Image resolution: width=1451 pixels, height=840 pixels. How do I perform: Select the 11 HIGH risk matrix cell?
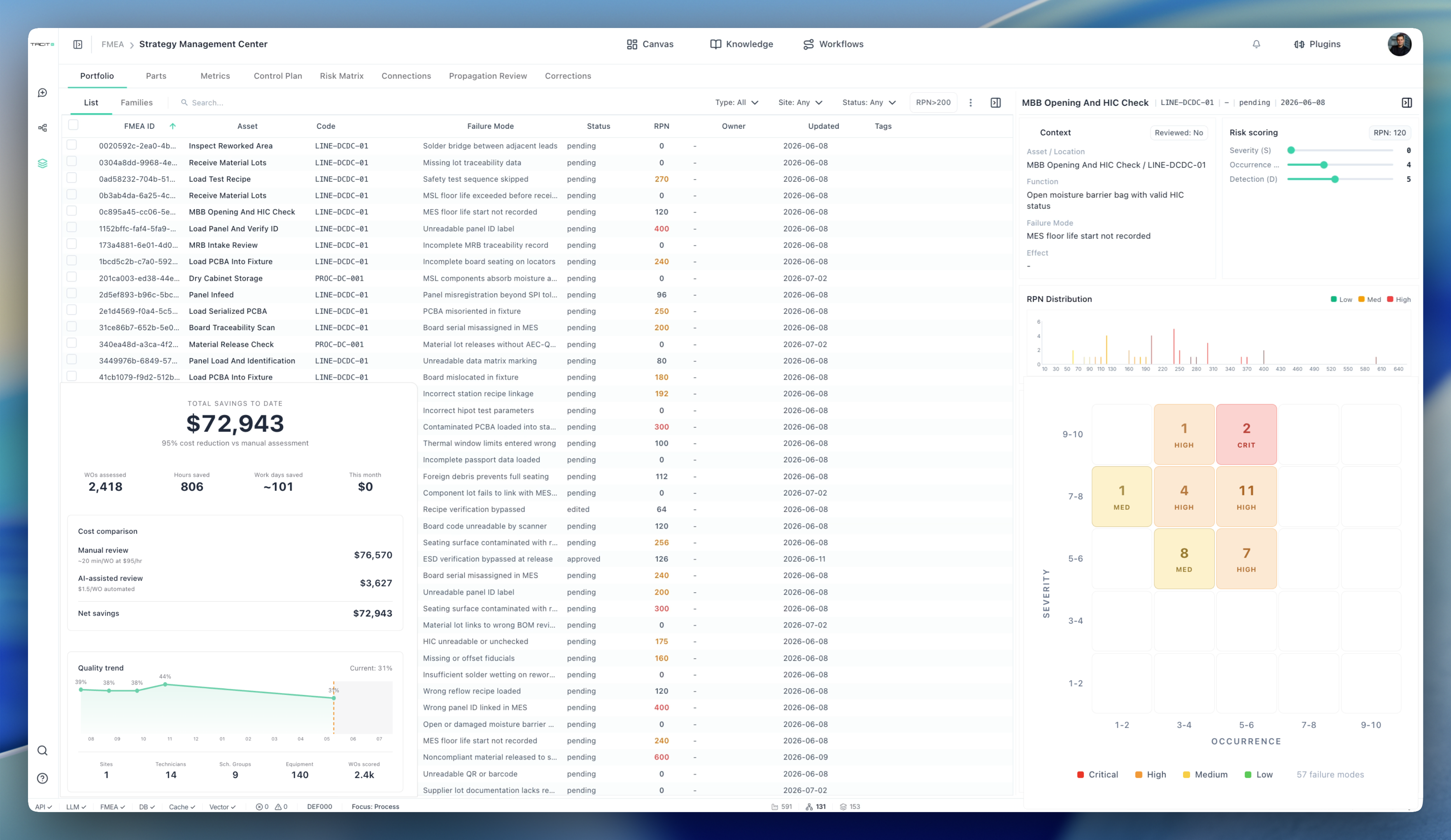click(x=1247, y=496)
